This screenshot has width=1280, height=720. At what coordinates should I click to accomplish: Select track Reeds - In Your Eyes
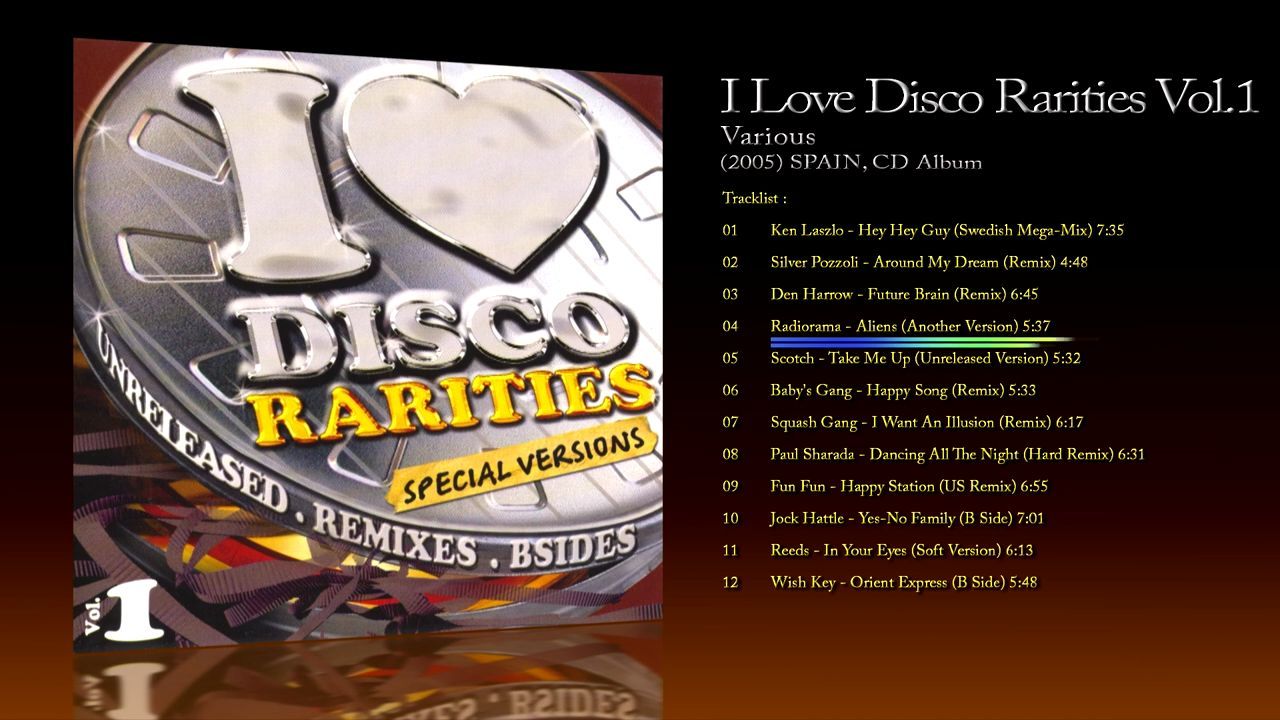pyautogui.click(x=901, y=550)
